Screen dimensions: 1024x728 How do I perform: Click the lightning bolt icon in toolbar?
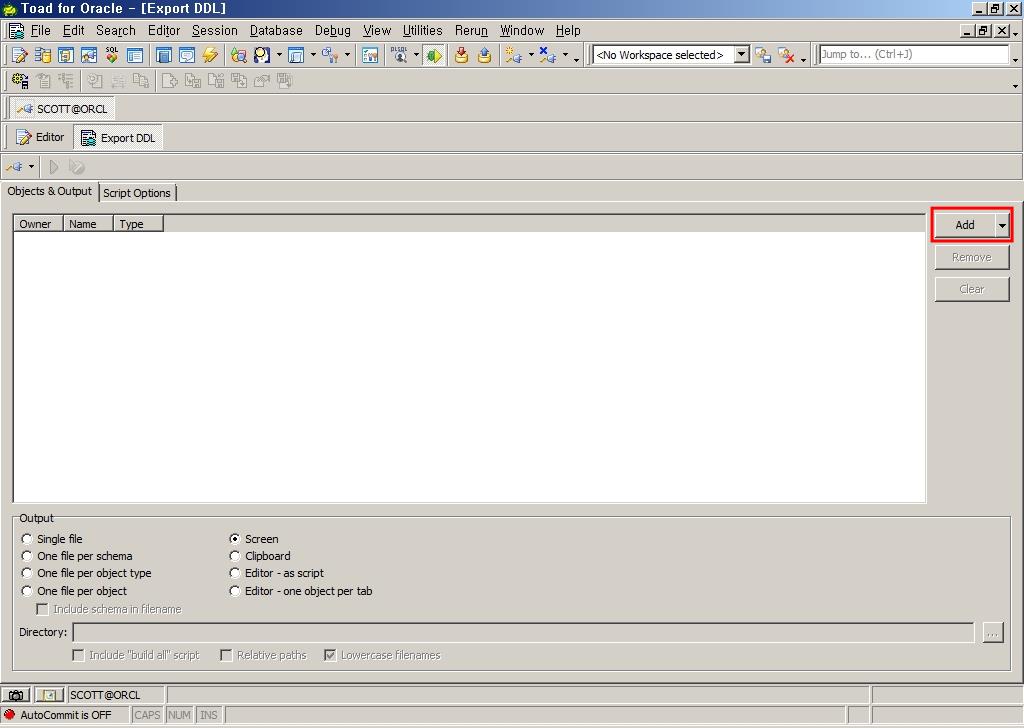coord(210,55)
